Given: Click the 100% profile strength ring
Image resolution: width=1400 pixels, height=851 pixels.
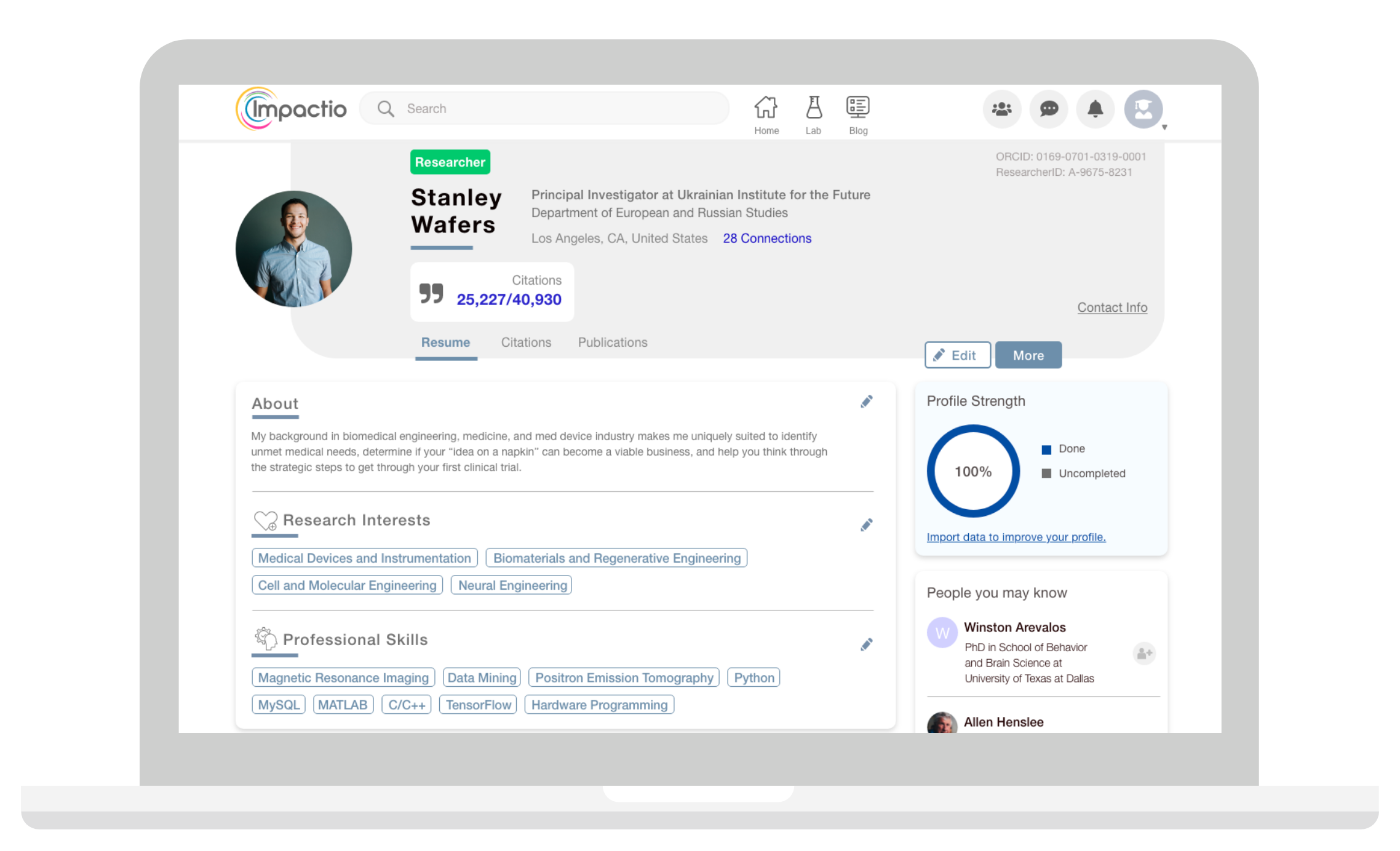Looking at the screenshot, I should pyautogui.click(x=973, y=471).
